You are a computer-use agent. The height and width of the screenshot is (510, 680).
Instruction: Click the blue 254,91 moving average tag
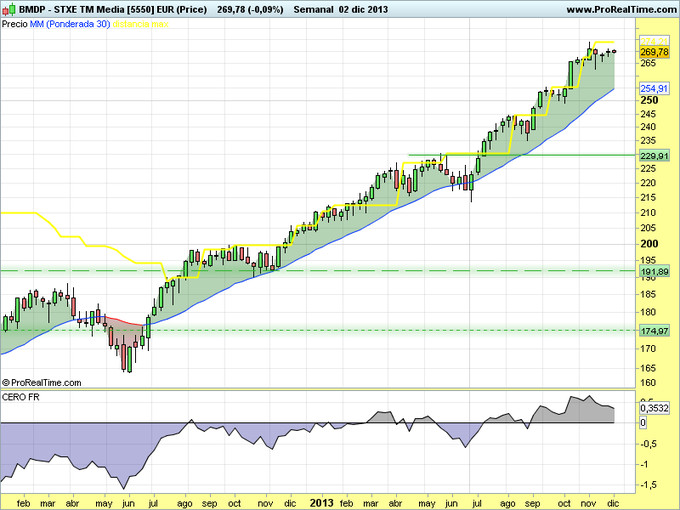(x=653, y=88)
